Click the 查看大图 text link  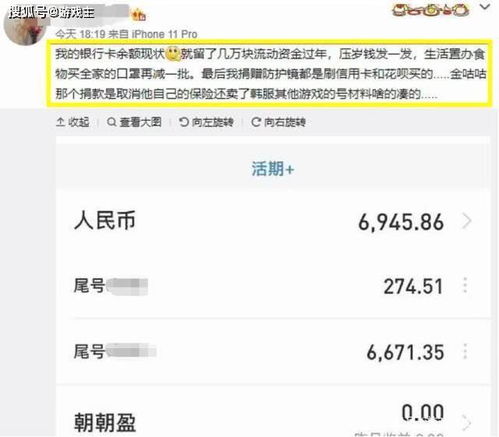tap(140, 122)
